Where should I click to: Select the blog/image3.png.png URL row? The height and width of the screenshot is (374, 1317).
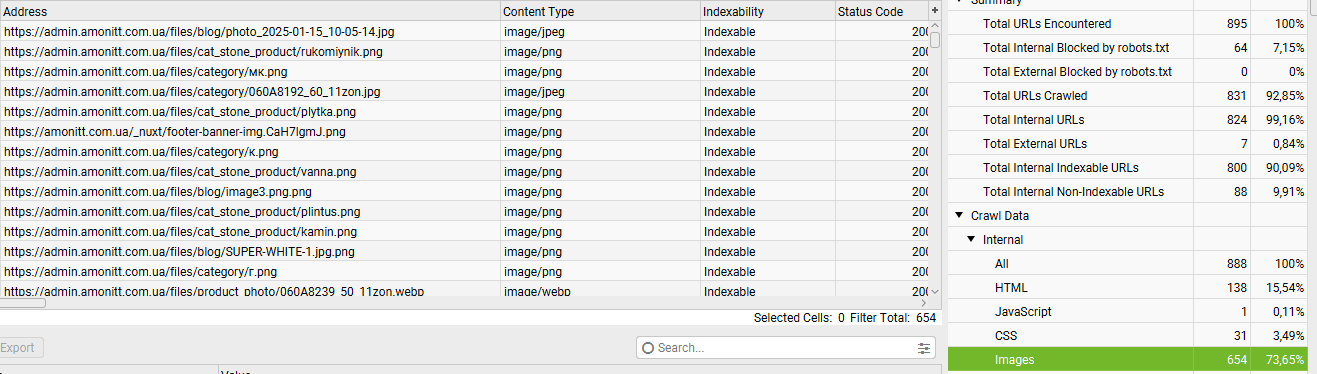click(x=464, y=191)
